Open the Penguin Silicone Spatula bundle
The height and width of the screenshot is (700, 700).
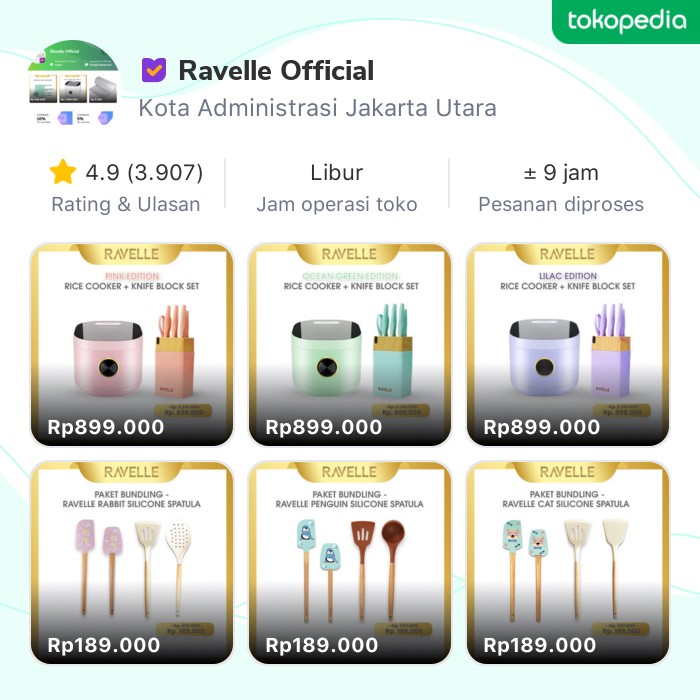350,562
